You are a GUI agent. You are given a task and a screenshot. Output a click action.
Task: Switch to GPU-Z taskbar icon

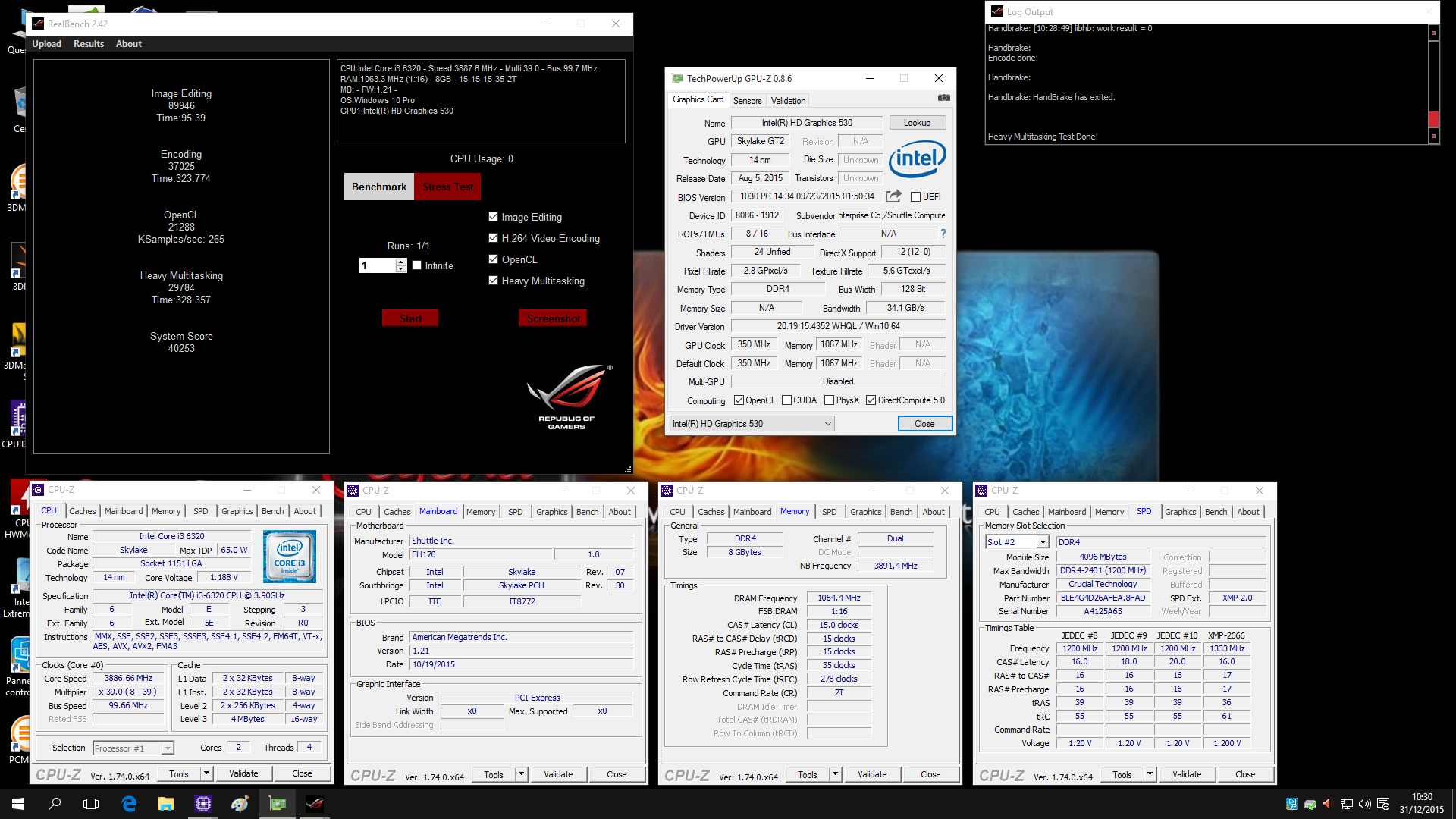[x=278, y=804]
